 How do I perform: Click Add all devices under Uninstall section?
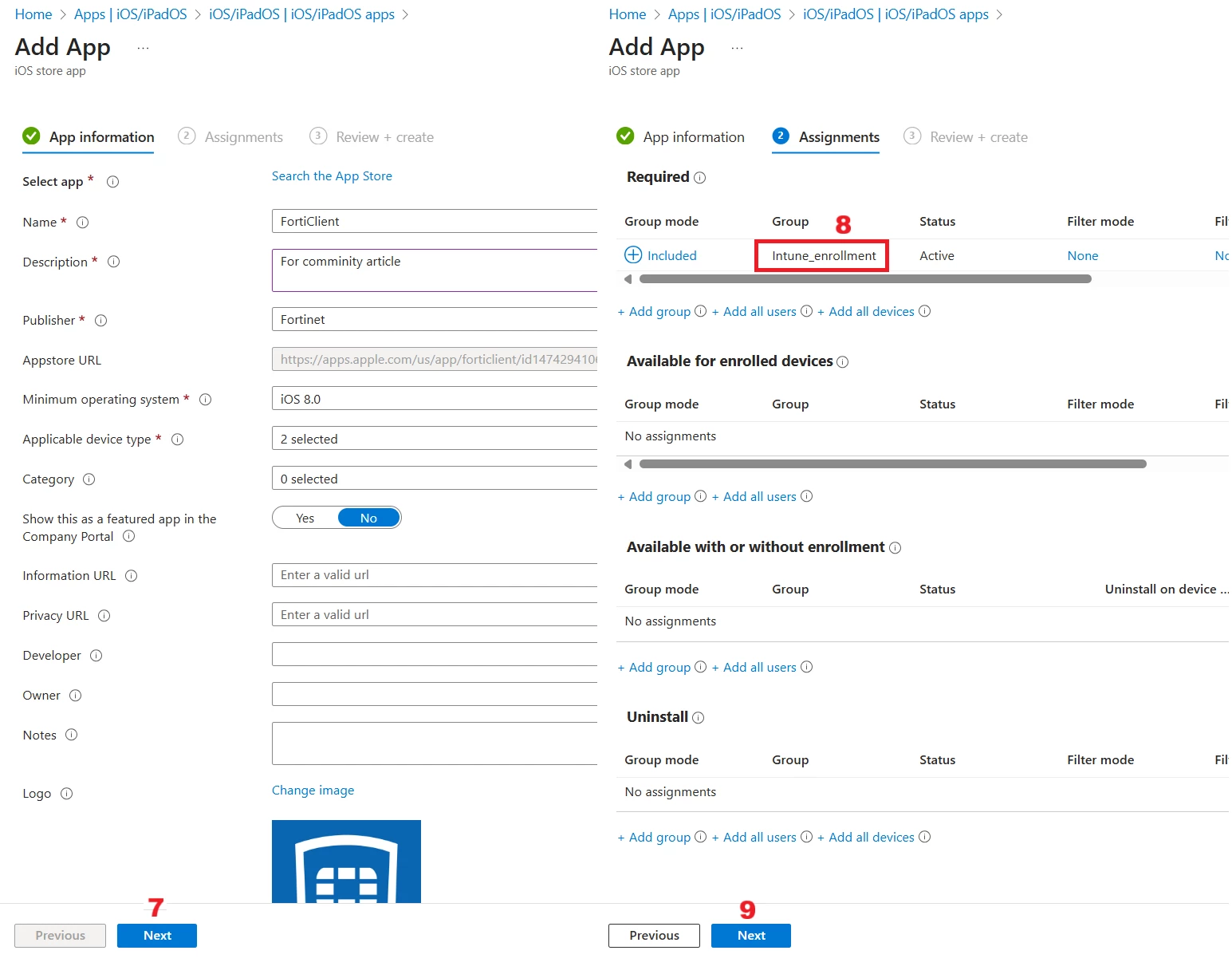(x=866, y=838)
